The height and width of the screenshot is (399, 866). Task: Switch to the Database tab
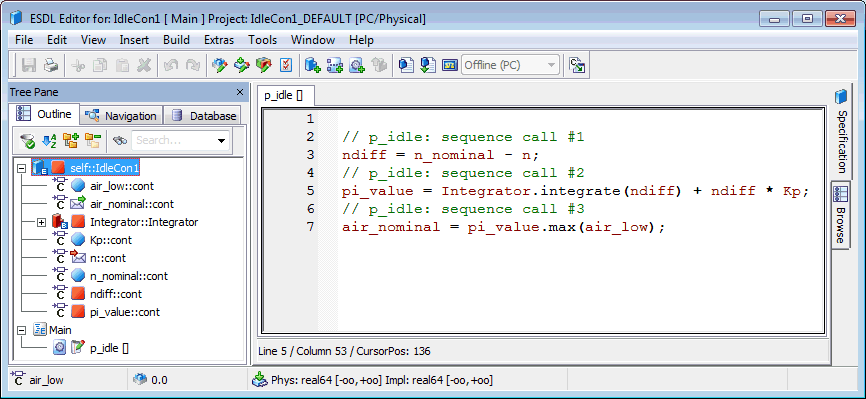[x=204, y=116]
